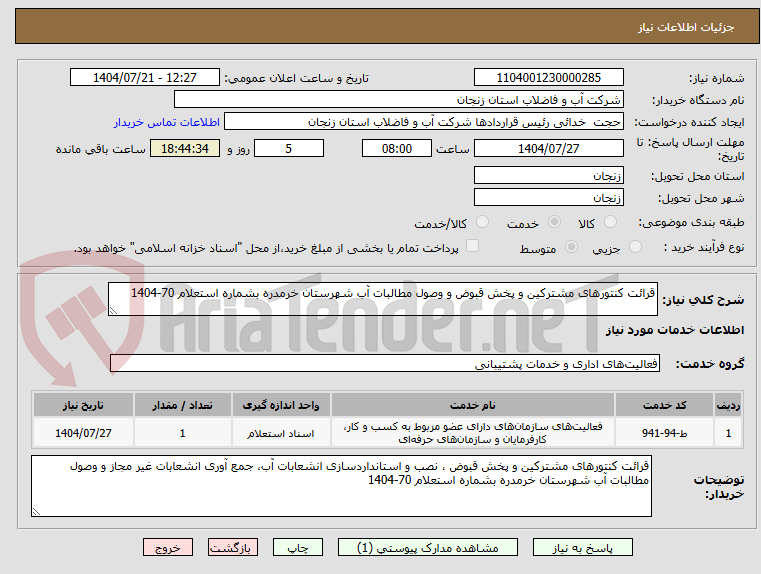Click the خروج exit button
Viewport: 761px width, 574px height.
(x=167, y=547)
